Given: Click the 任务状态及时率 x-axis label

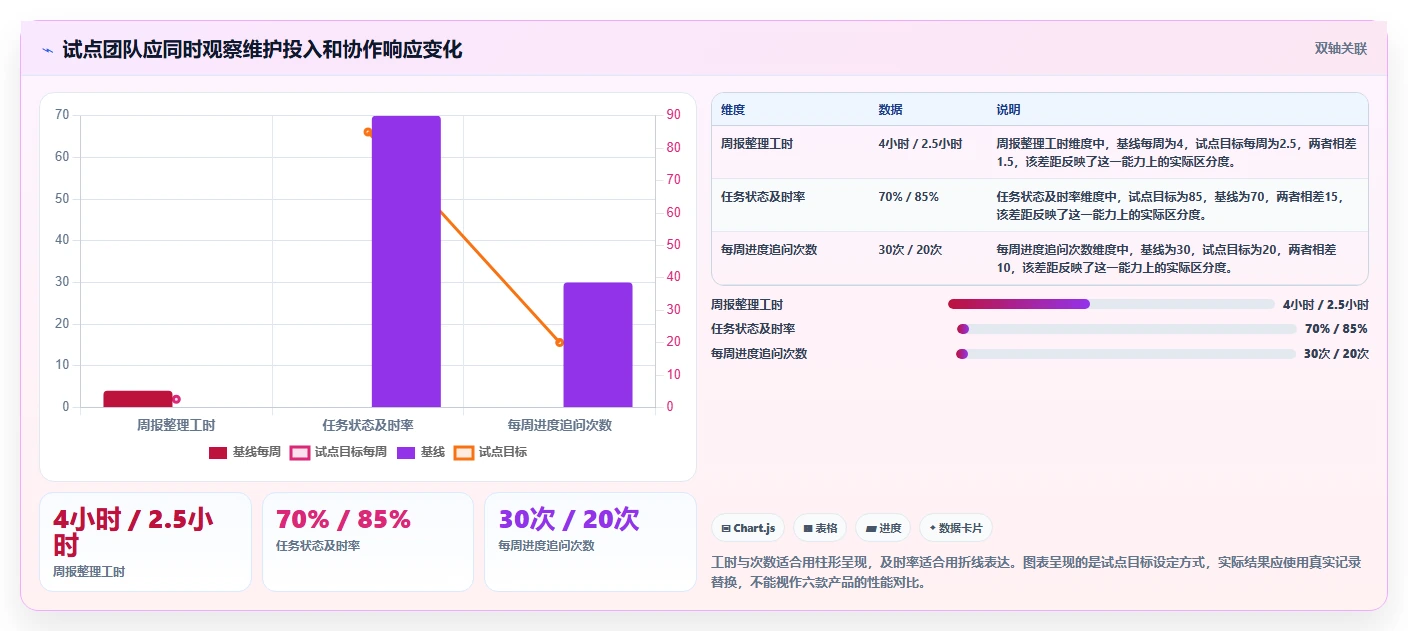Looking at the screenshot, I should pos(368,425).
